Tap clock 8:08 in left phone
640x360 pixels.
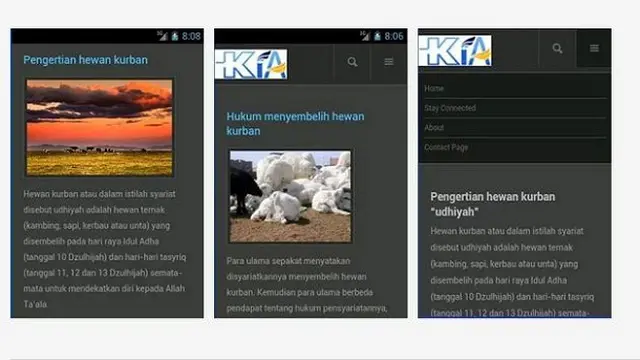pos(191,36)
